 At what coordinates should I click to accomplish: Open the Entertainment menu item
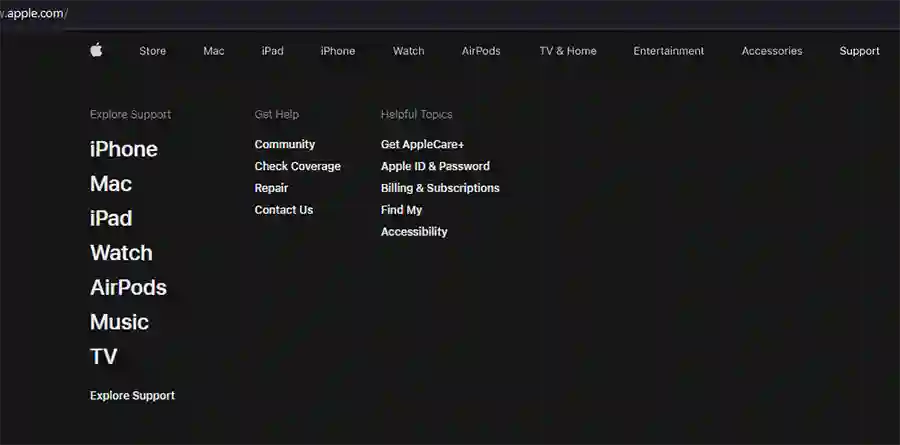(669, 51)
